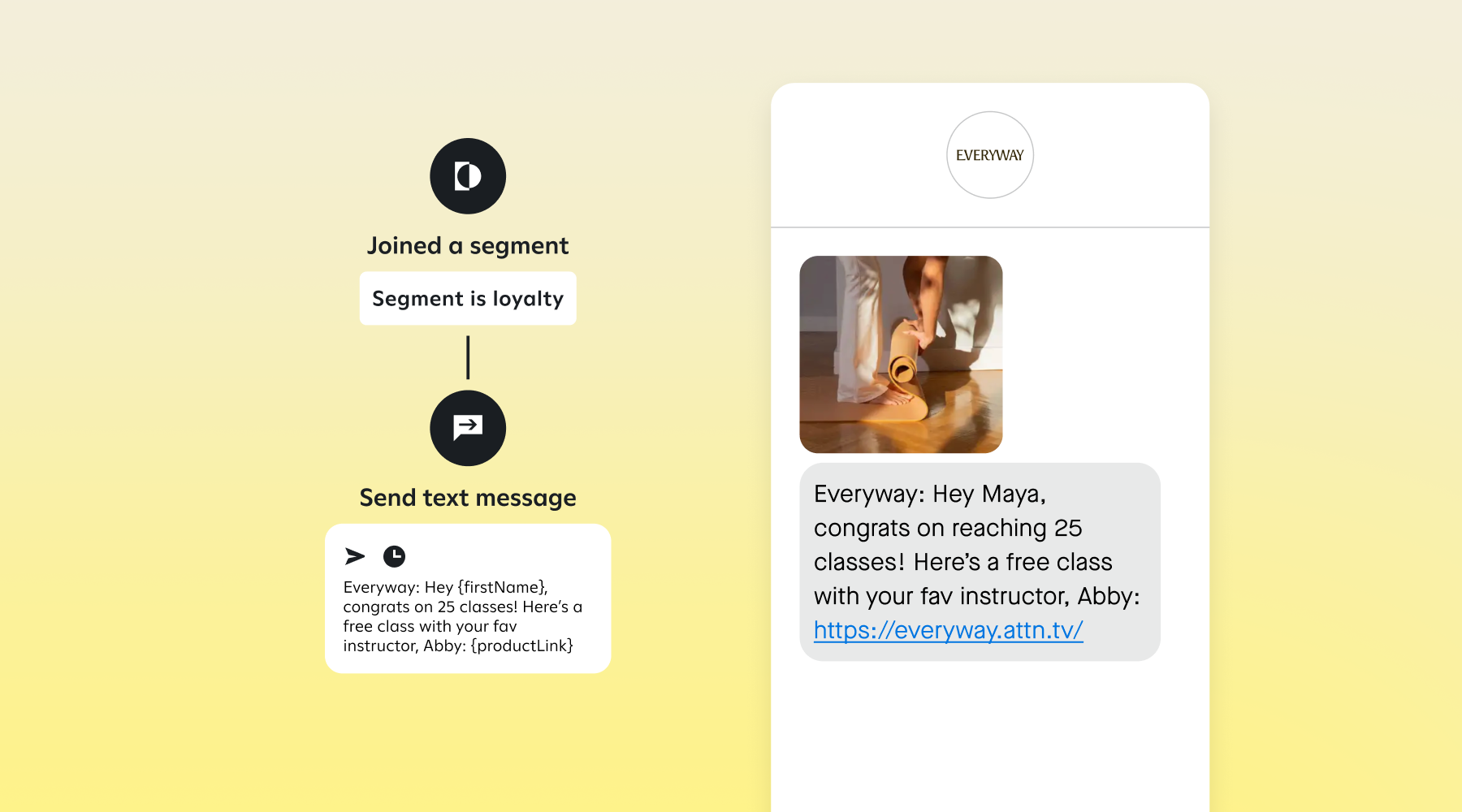Click the speech bubble icon in the black circle
This screenshot has width=1462, height=812.
coord(467,429)
